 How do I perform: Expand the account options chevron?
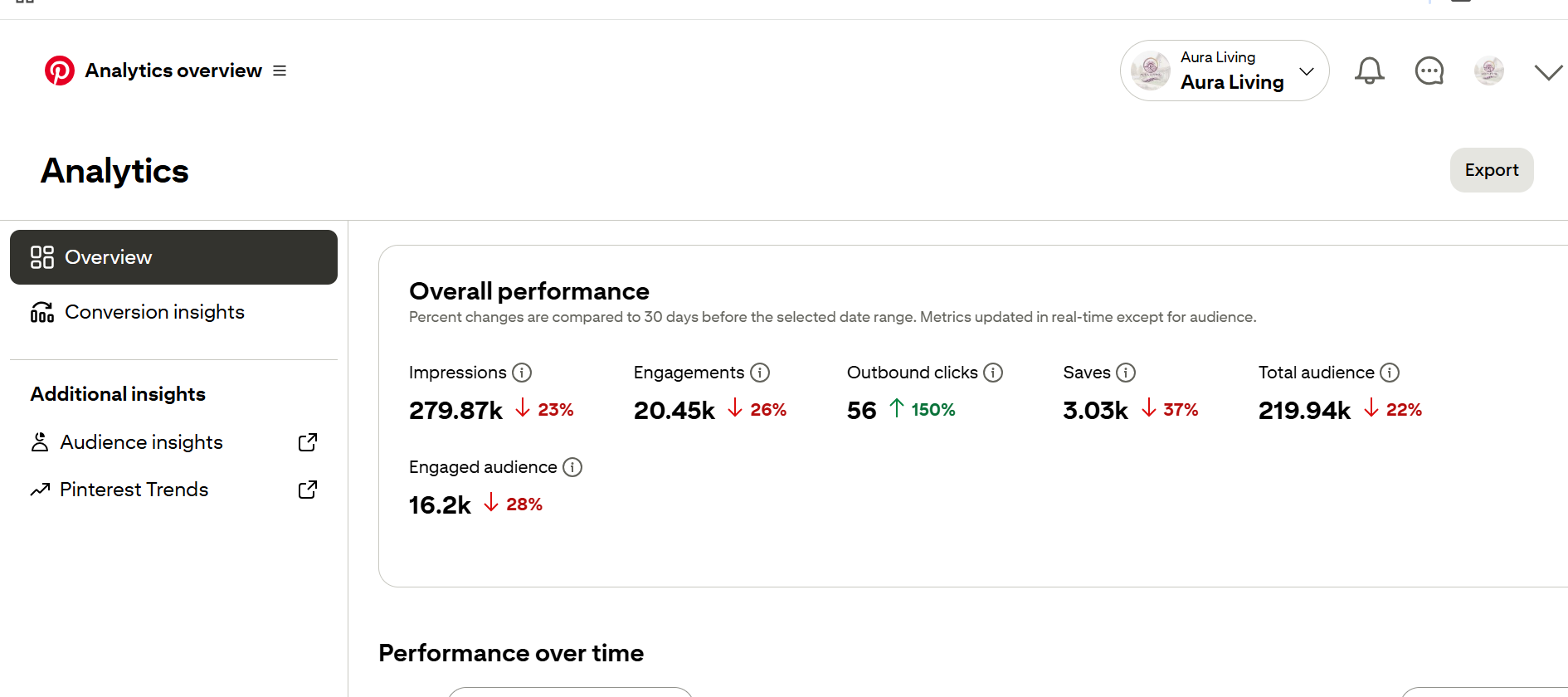(1548, 72)
